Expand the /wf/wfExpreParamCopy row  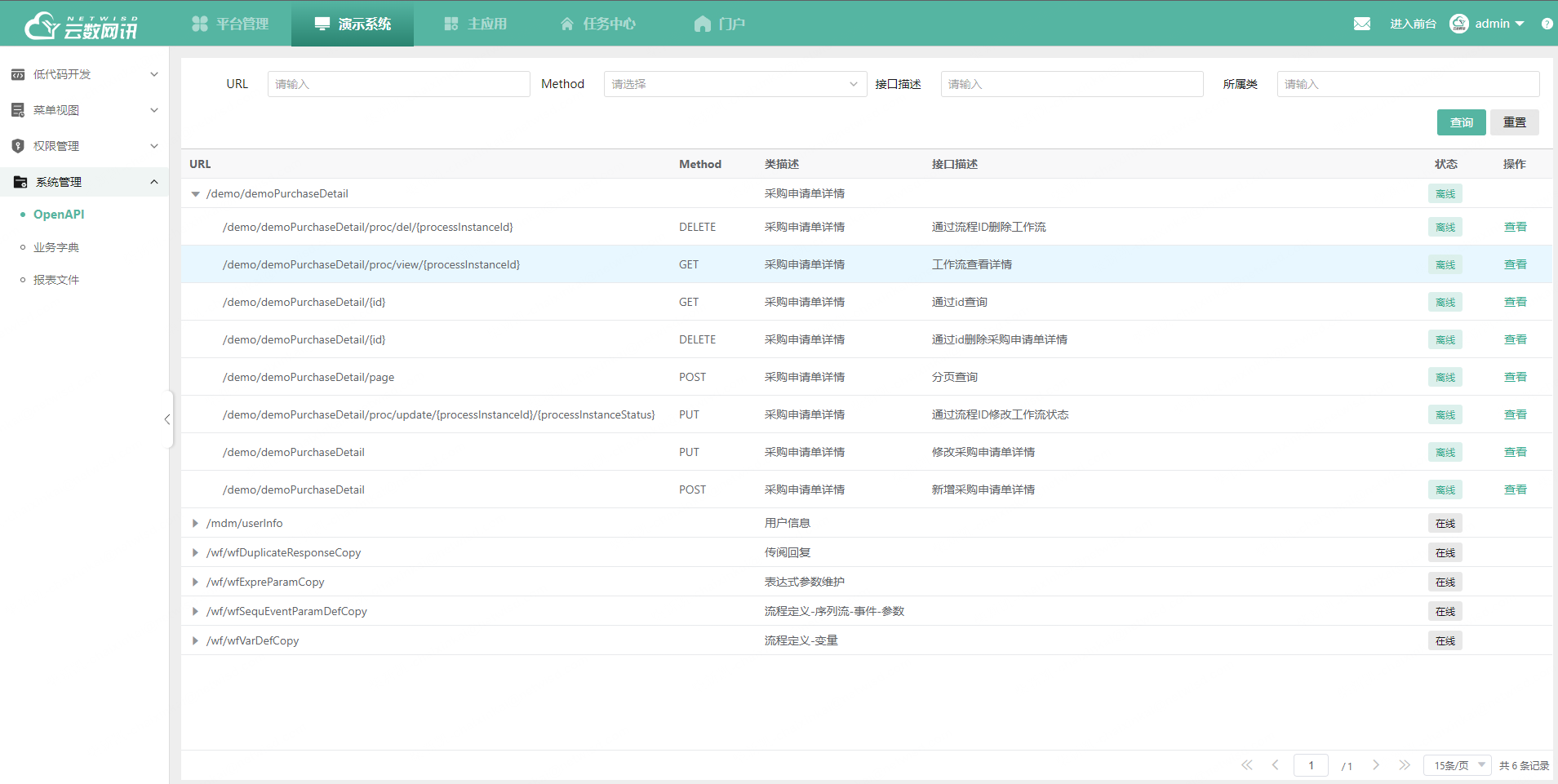coord(195,582)
